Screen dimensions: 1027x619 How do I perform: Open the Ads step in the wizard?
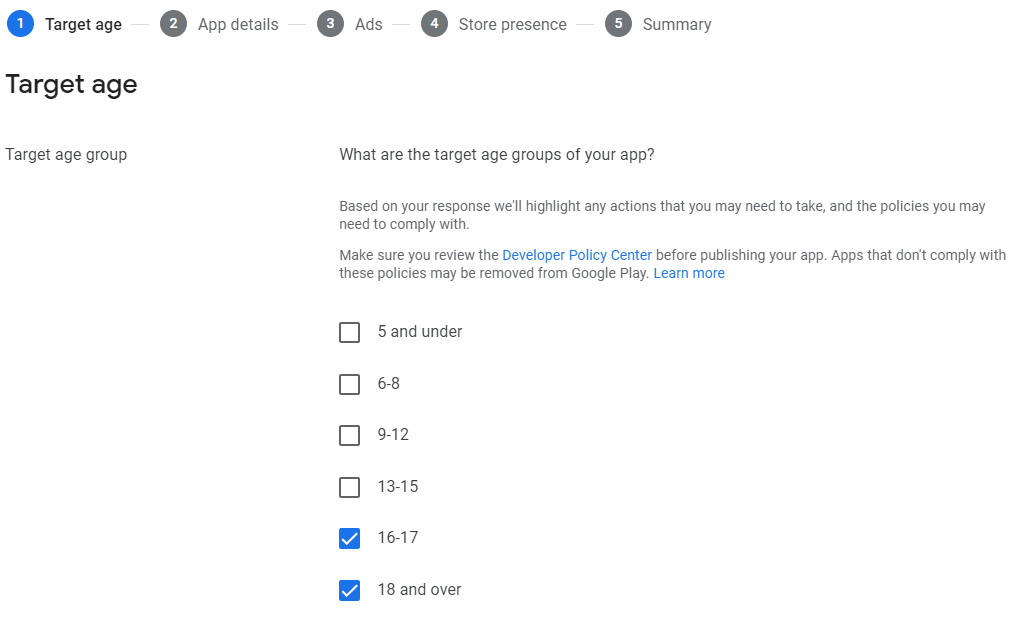(367, 24)
